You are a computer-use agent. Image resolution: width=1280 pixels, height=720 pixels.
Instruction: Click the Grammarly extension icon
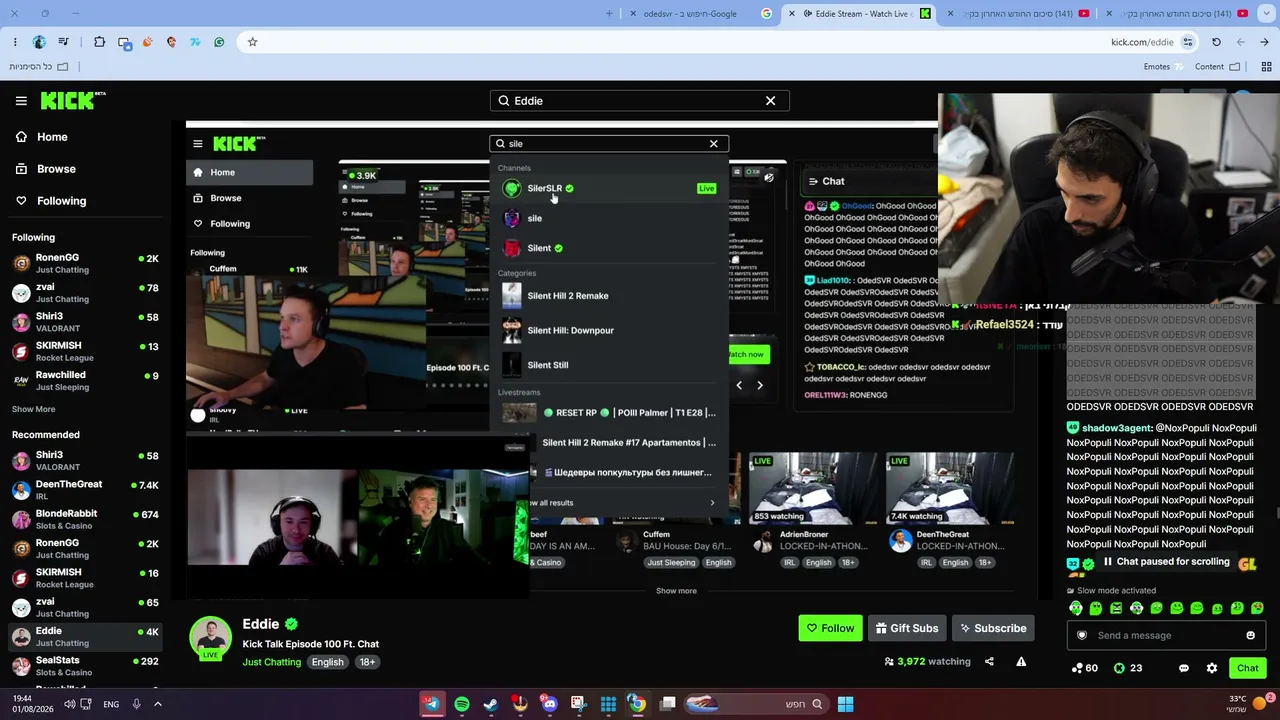[219, 42]
